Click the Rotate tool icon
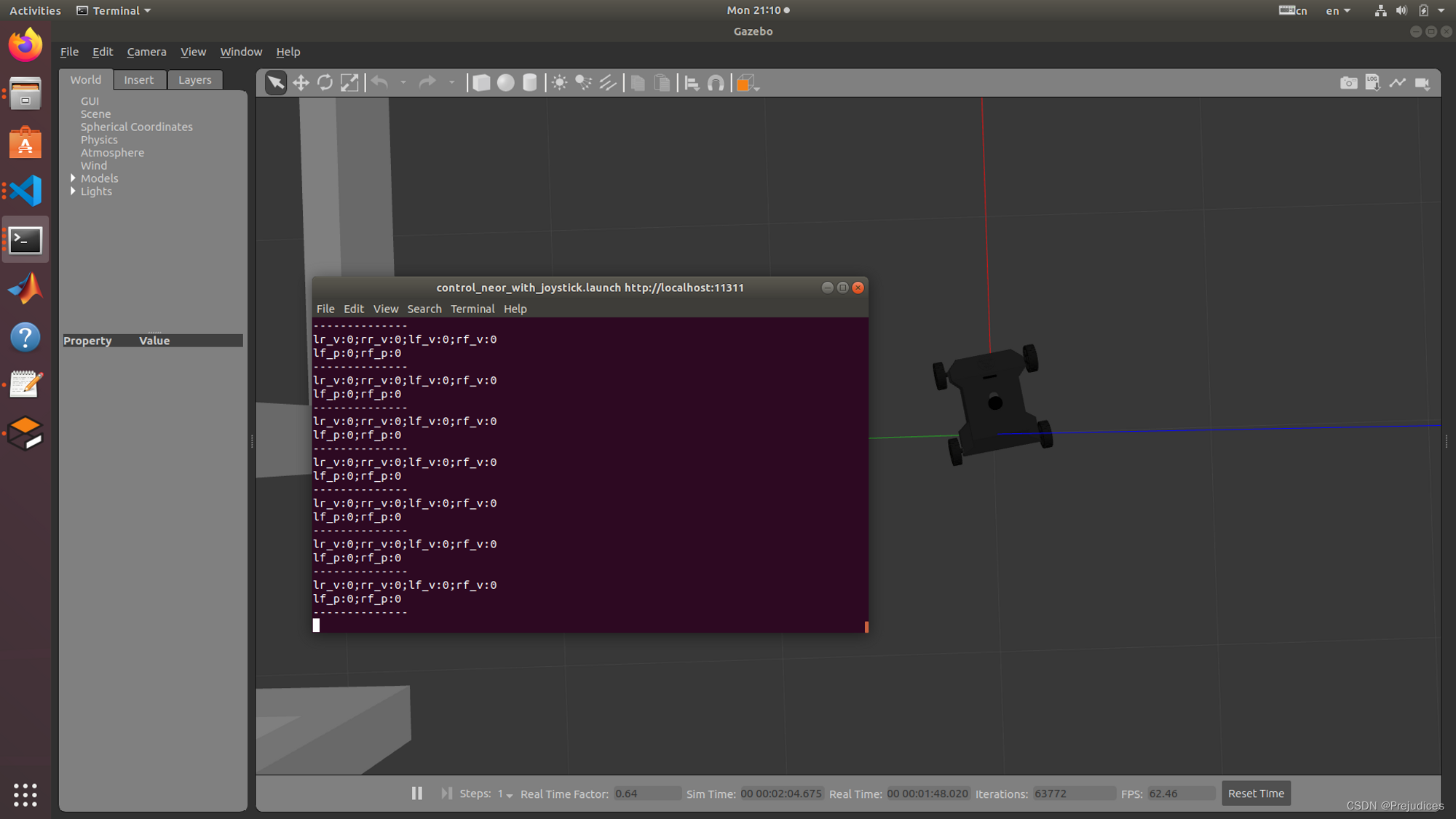 (325, 82)
